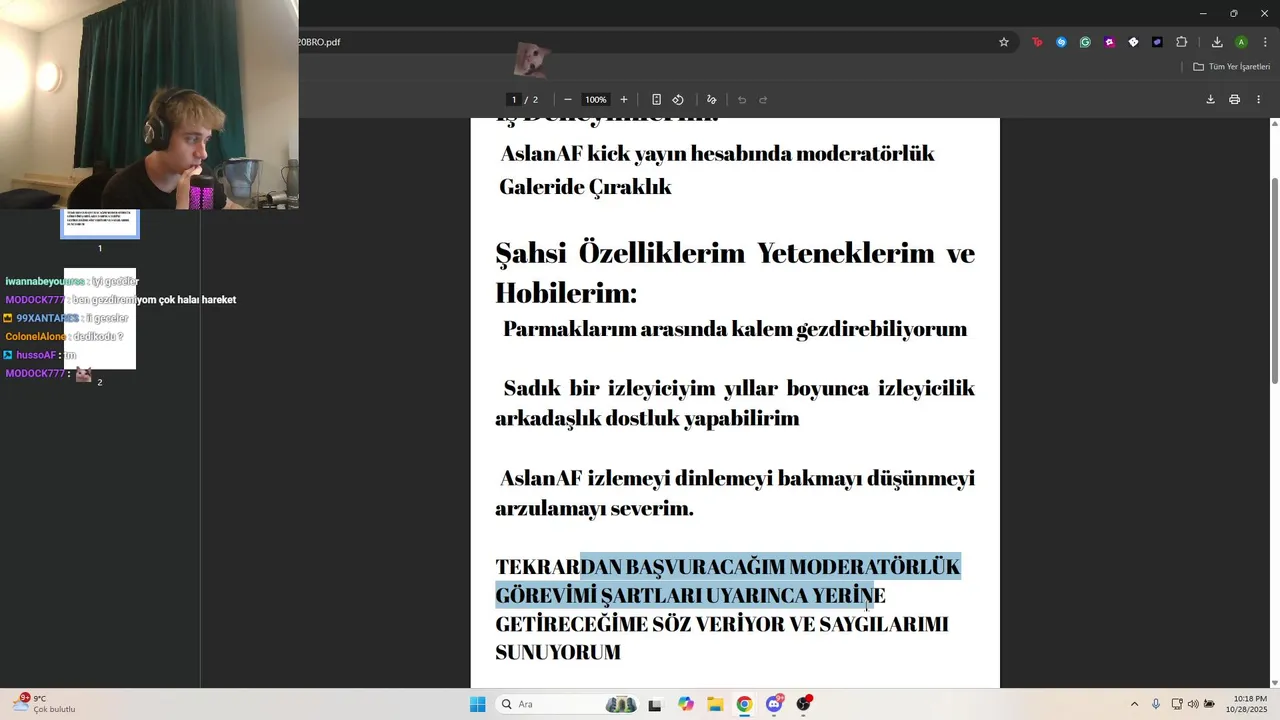Click the chat username ColonelAlone
This screenshot has height=720, width=1280.
tap(35, 337)
